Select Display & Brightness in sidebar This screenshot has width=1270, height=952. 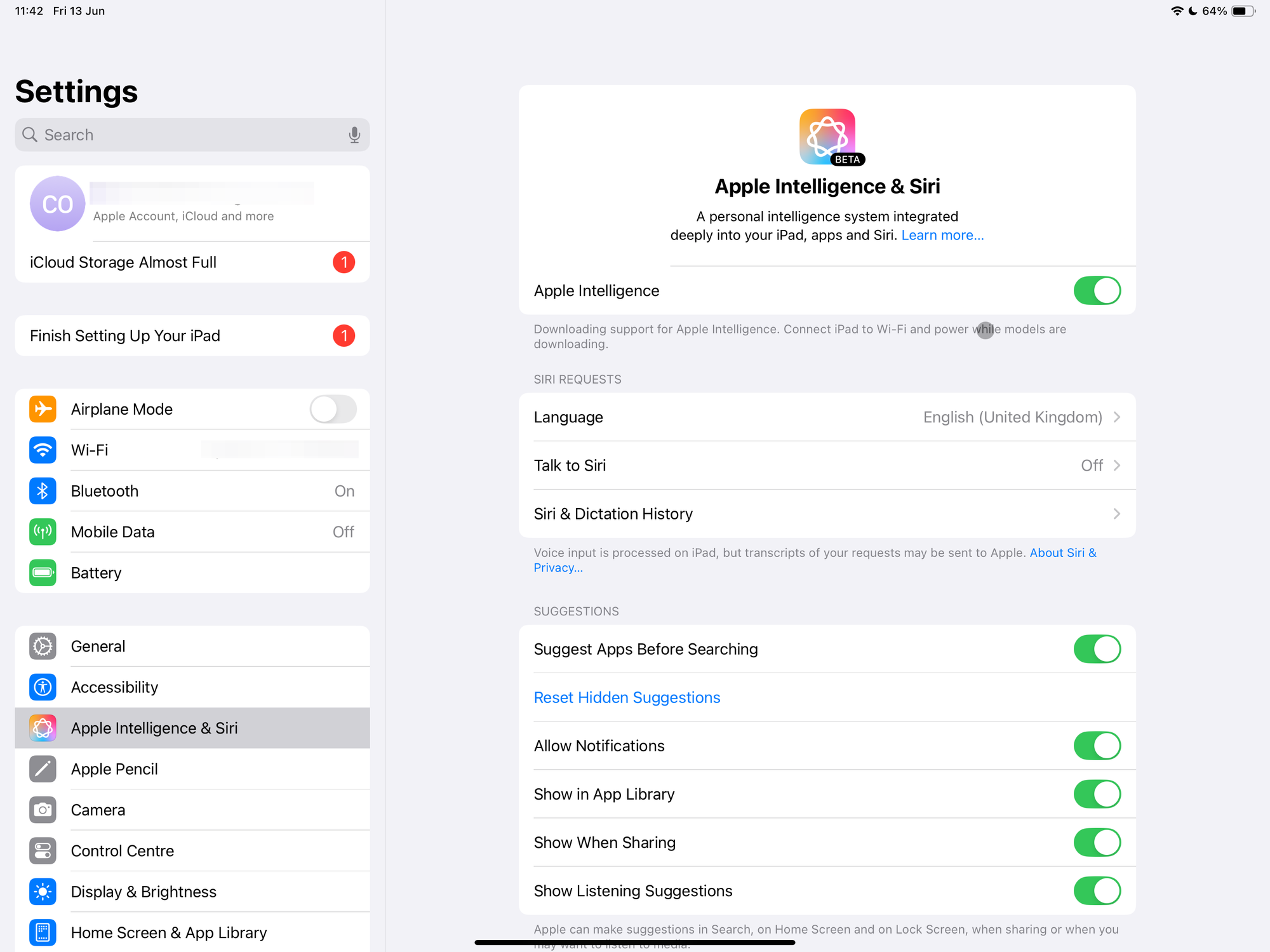tap(144, 892)
